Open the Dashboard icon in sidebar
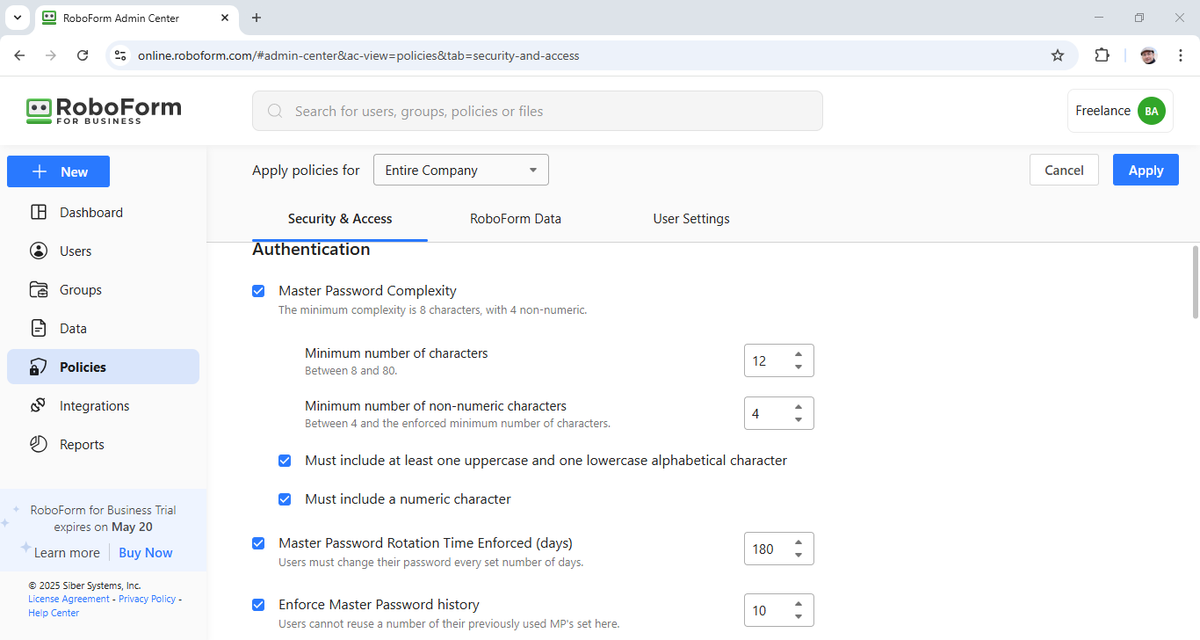Screen dimensions: 1200x640 coord(39,212)
